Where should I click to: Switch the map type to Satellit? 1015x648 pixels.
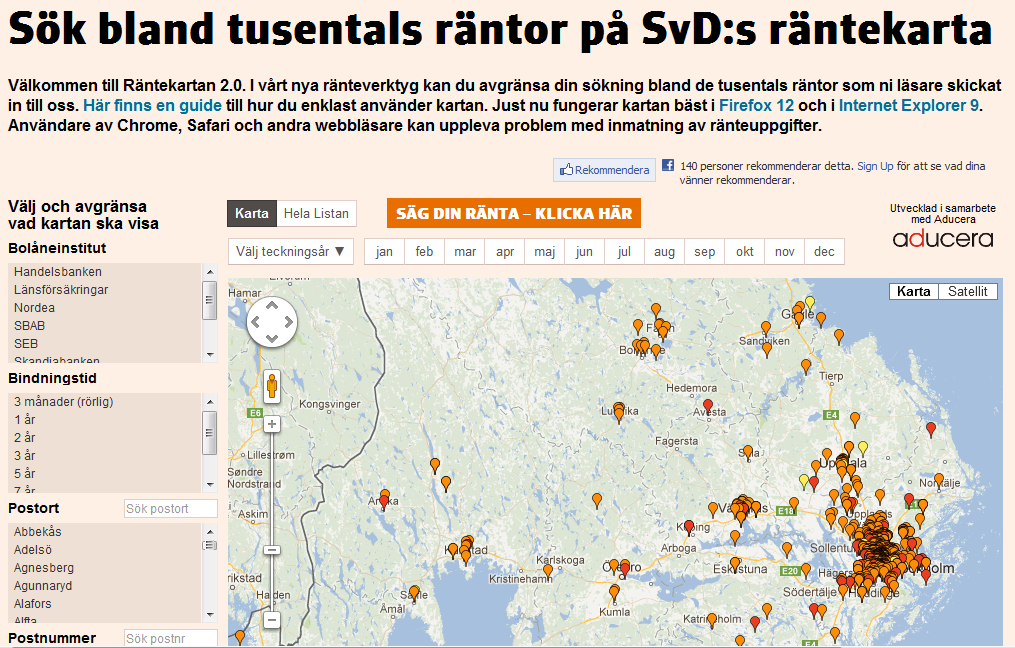(x=968, y=291)
